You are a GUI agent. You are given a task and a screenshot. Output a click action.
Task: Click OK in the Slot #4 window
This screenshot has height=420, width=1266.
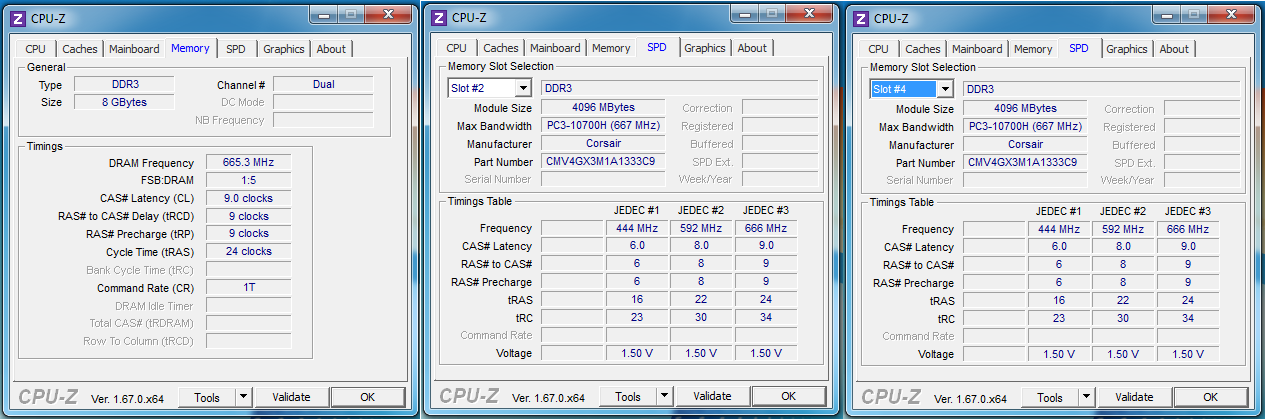1210,398
